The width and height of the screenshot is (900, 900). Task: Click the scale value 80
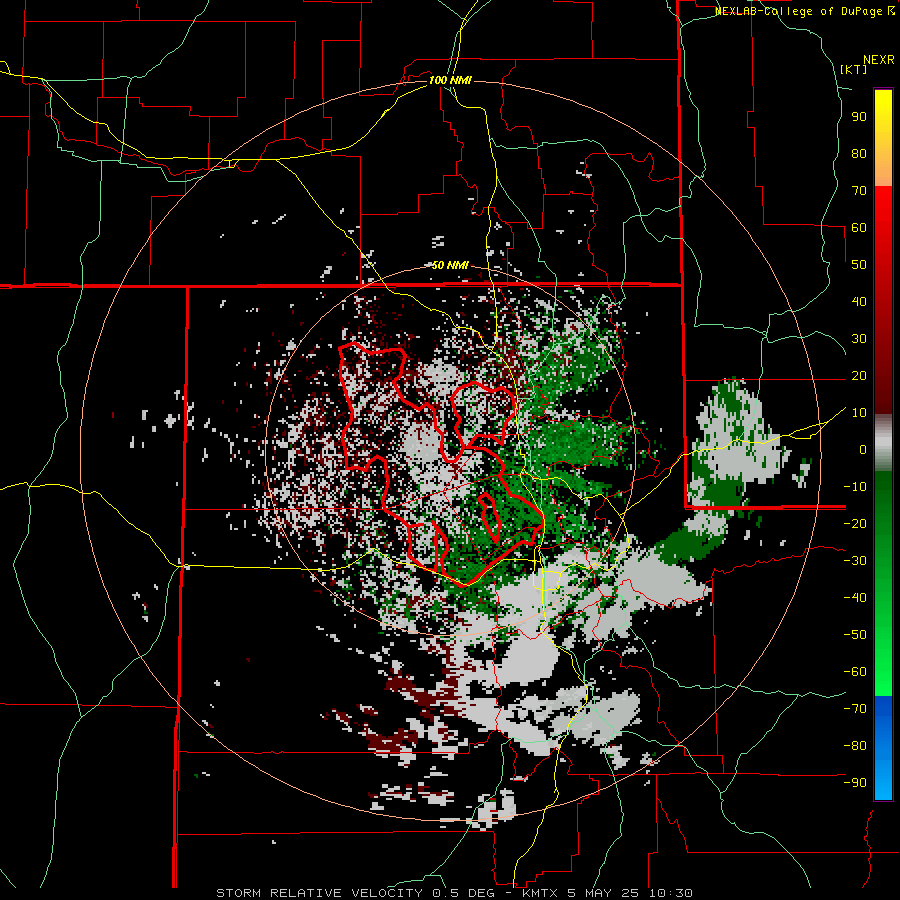pos(859,154)
